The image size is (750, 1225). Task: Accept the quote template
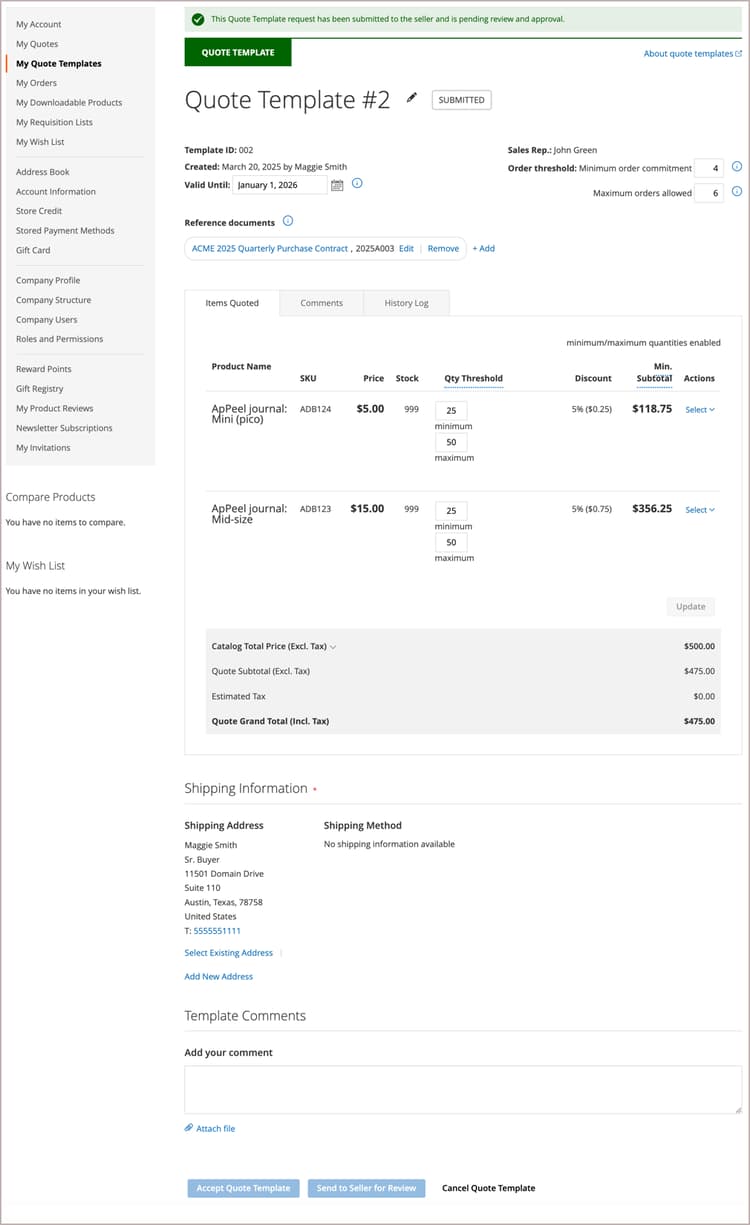243,1188
